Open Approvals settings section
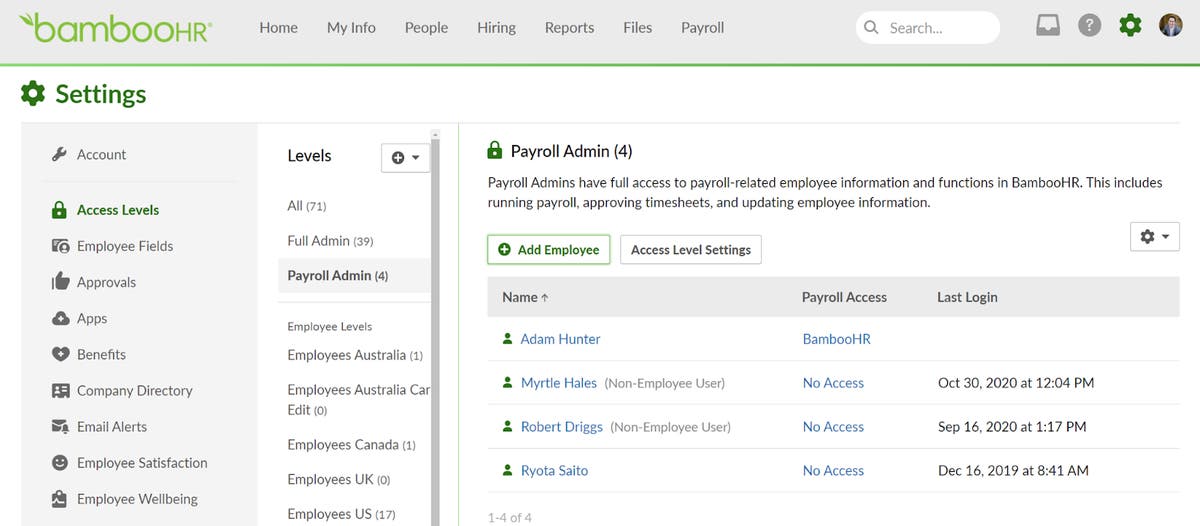The image size is (1200, 526). pyautogui.click(x=106, y=282)
